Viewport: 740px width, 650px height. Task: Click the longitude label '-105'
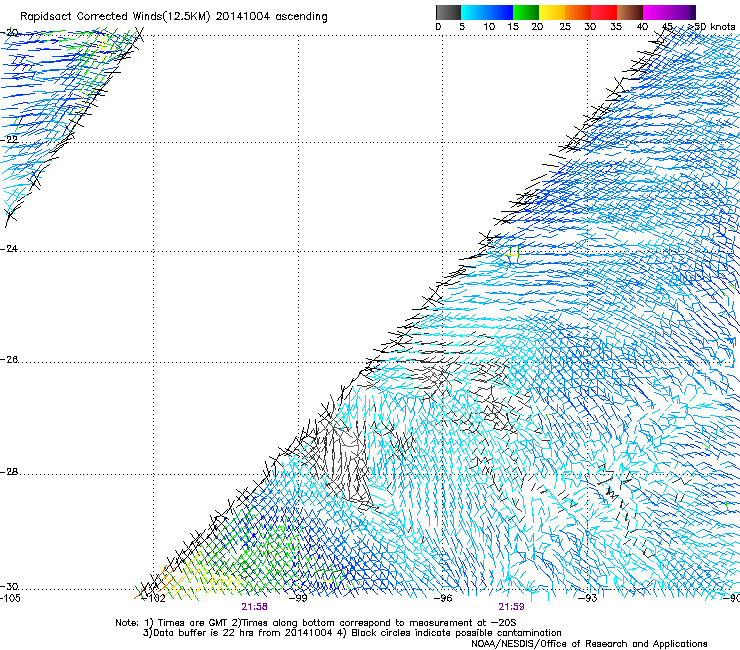tap(10, 598)
